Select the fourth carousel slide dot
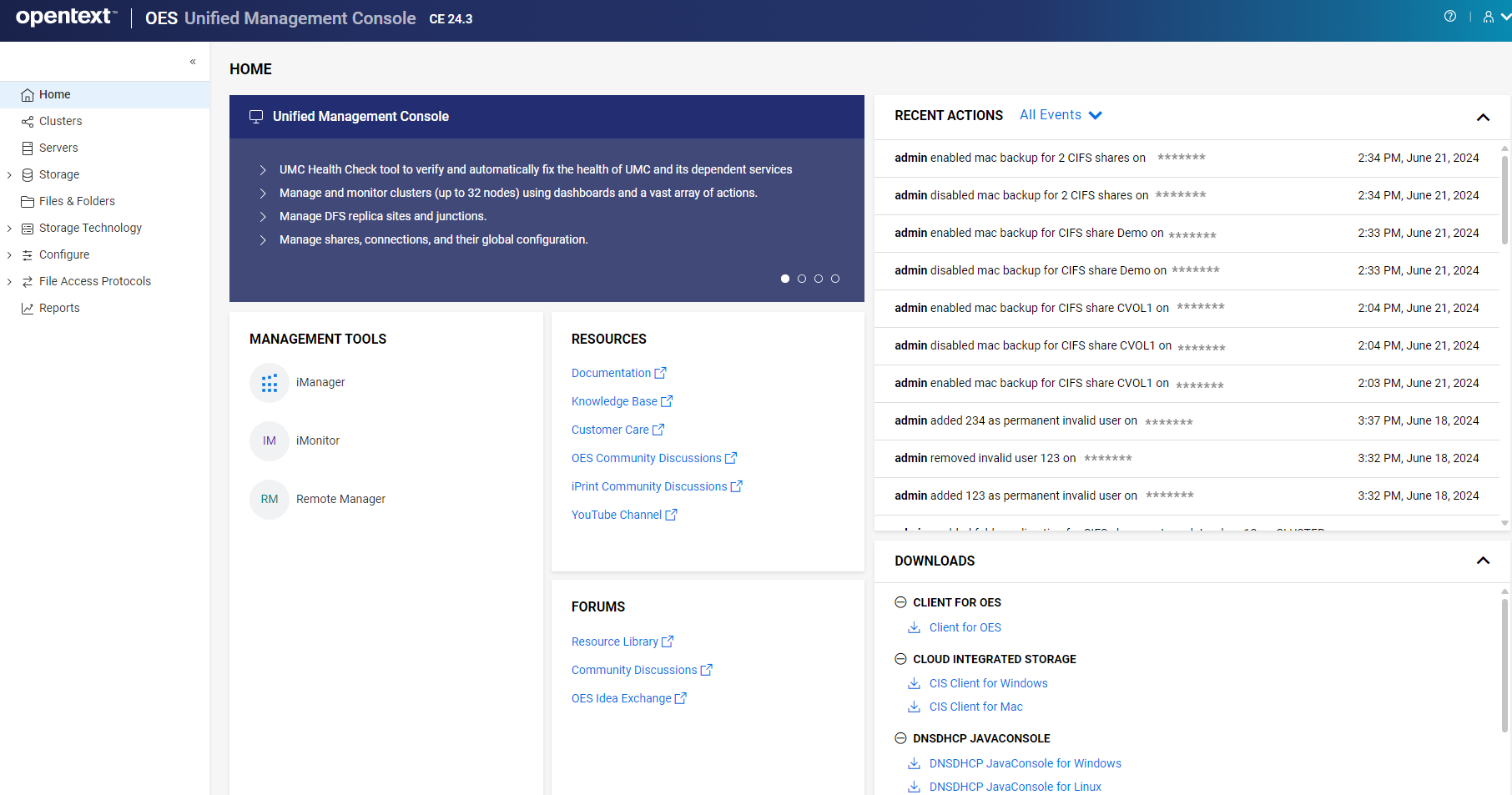This screenshot has width=1512, height=795. click(835, 279)
